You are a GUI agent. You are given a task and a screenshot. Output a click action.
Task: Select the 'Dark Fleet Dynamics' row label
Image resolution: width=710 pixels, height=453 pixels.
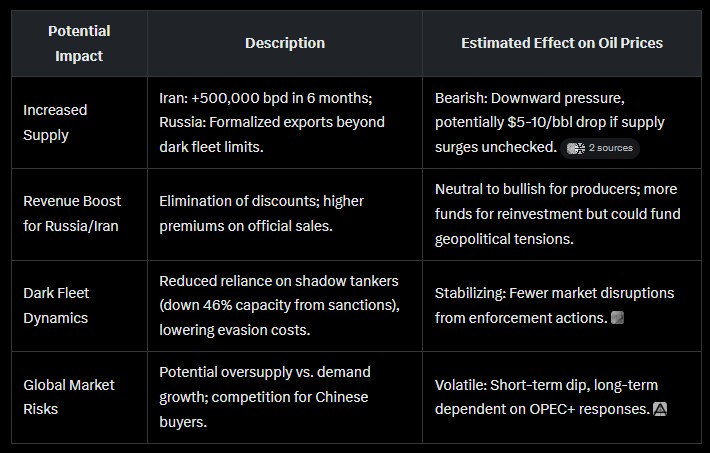pos(56,305)
